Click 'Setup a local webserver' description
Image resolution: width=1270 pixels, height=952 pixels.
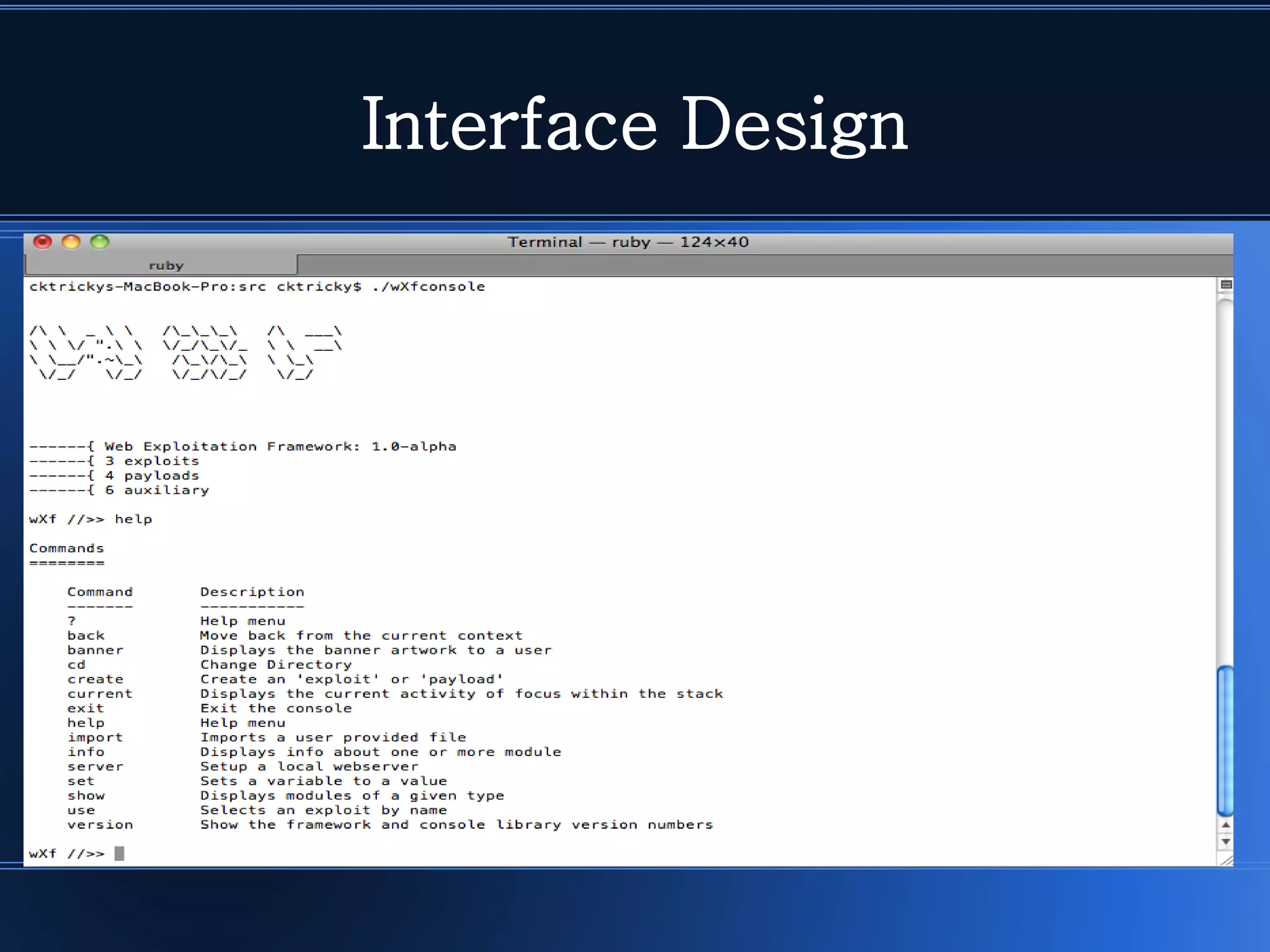click(309, 767)
